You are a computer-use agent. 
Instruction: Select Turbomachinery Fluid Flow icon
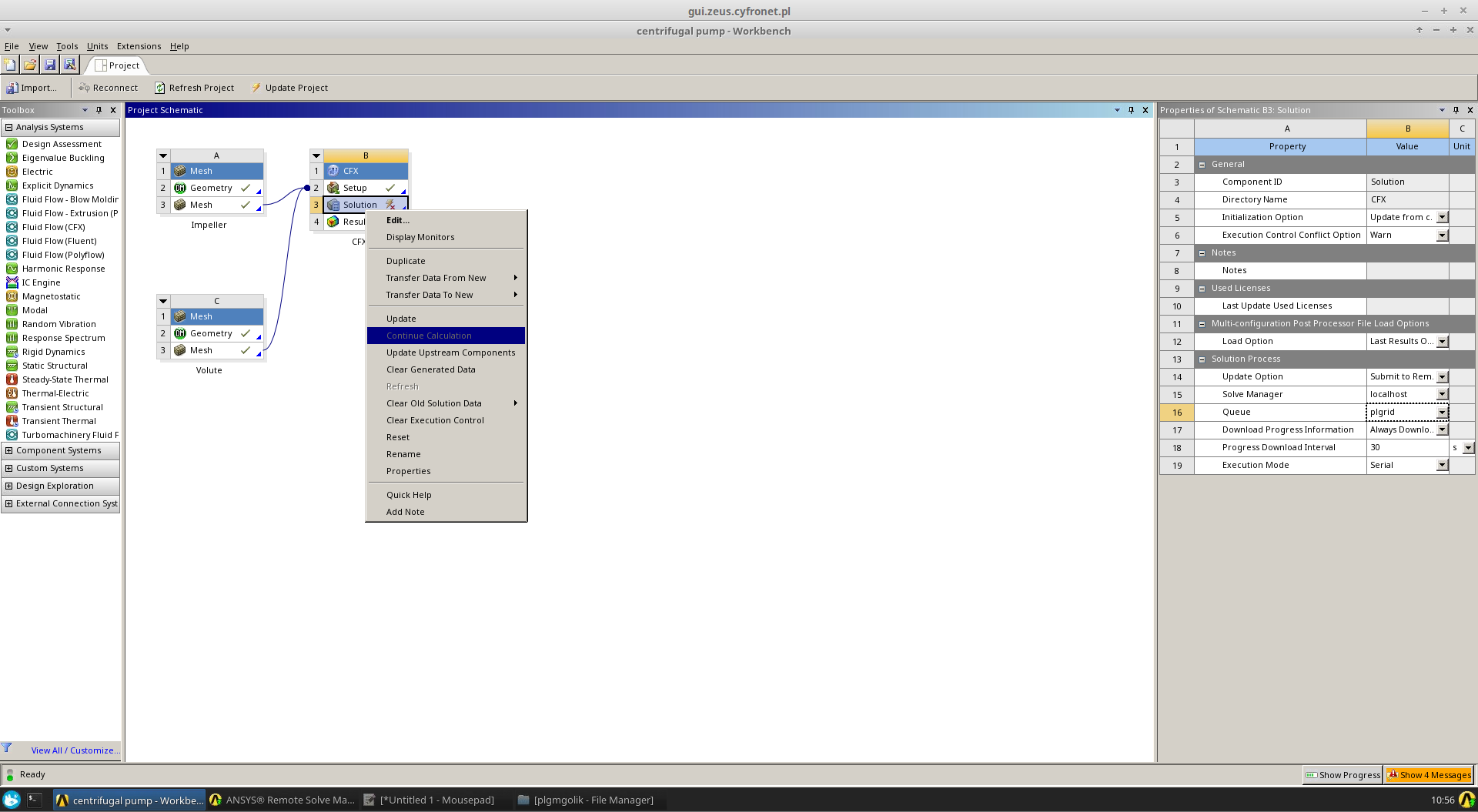pyautogui.click(x=12, y=435)
